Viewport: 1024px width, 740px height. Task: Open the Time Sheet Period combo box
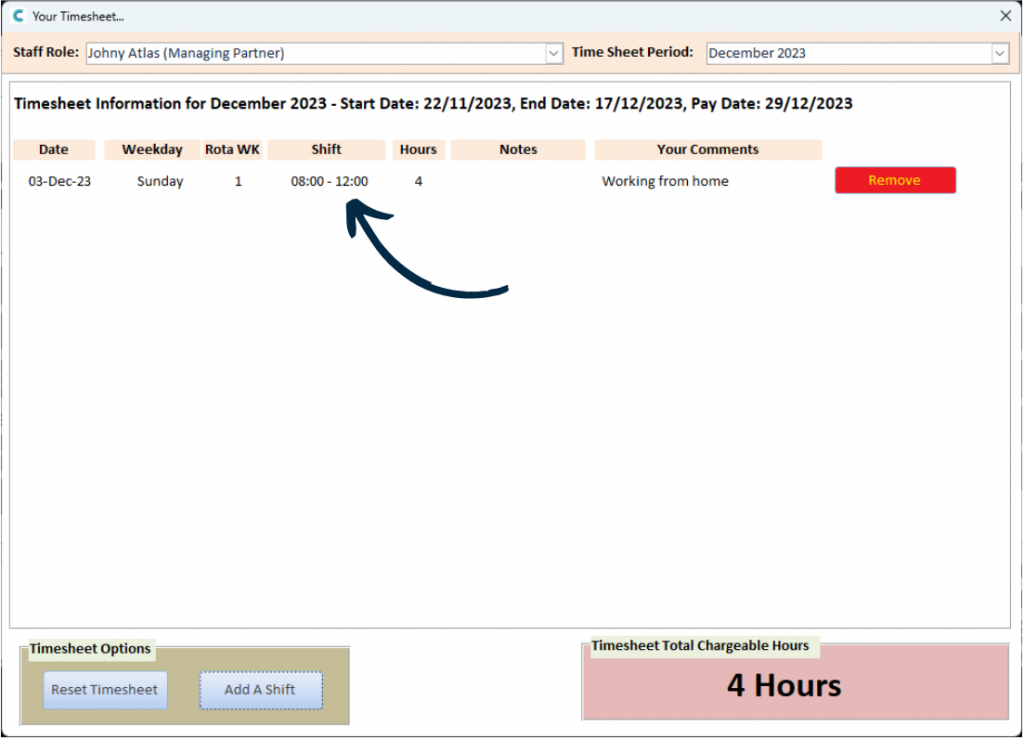tap(848, 53)
